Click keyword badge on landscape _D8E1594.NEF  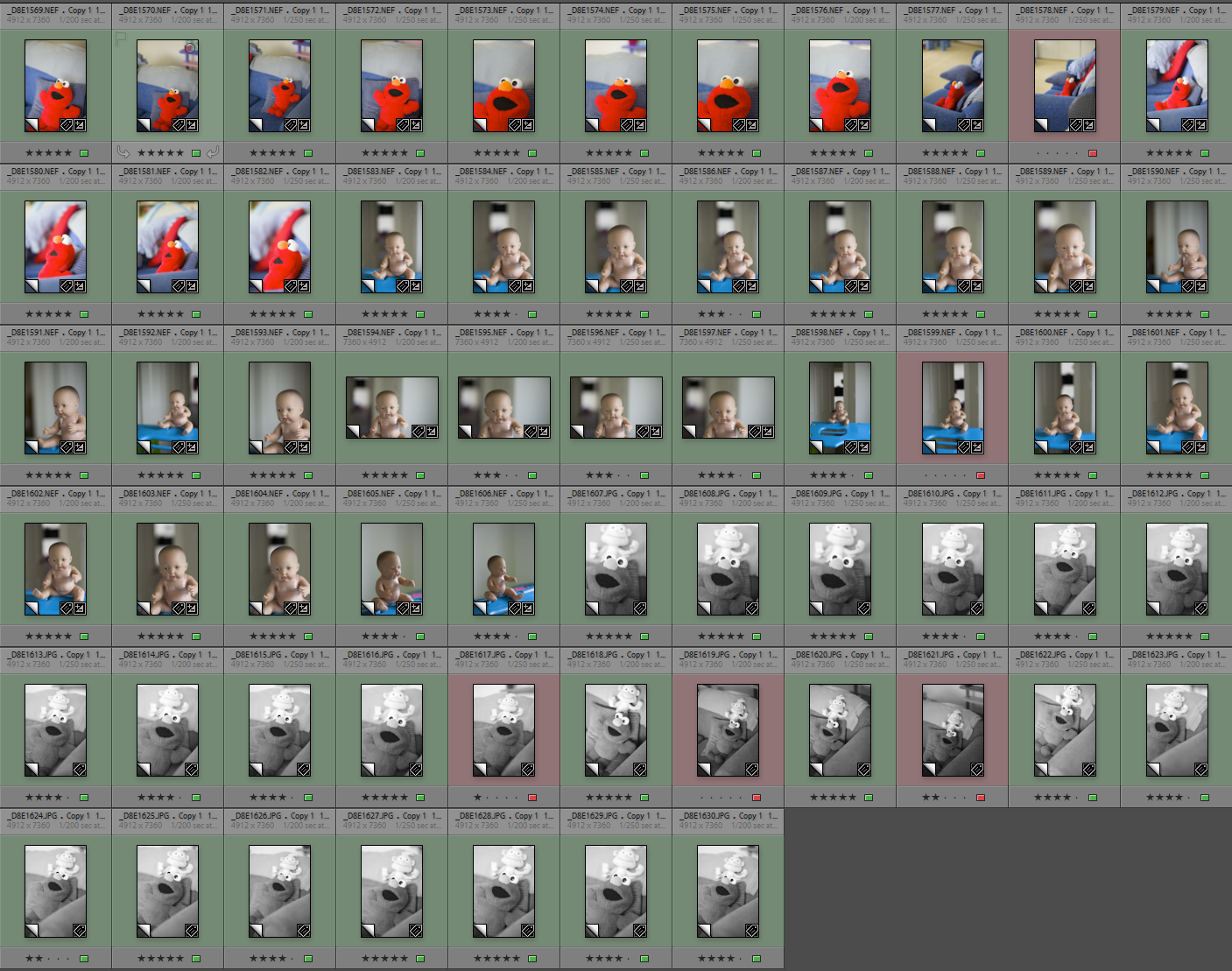418,431
